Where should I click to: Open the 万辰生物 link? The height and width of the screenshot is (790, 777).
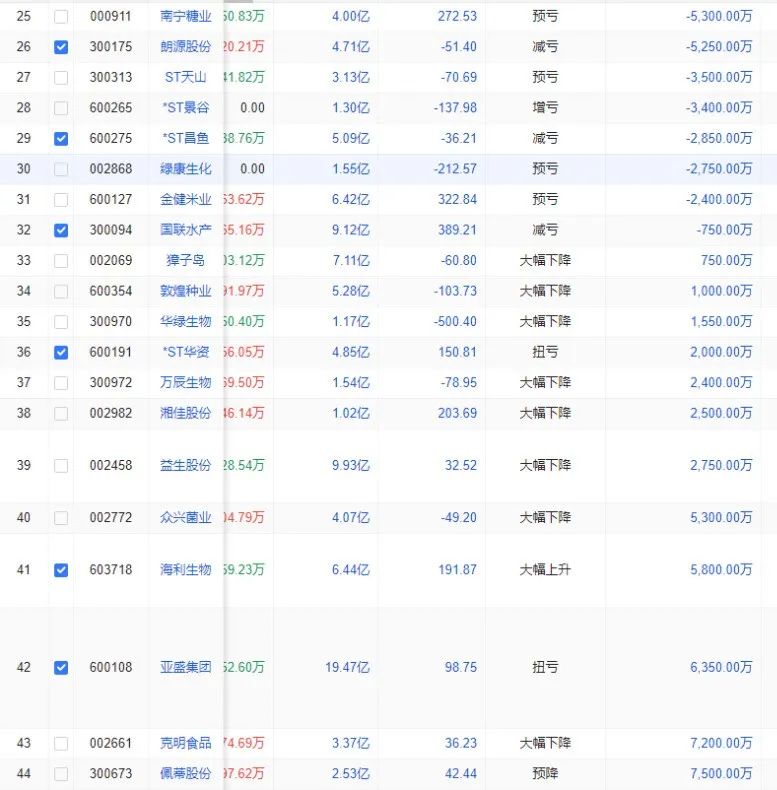coord(185,383)
